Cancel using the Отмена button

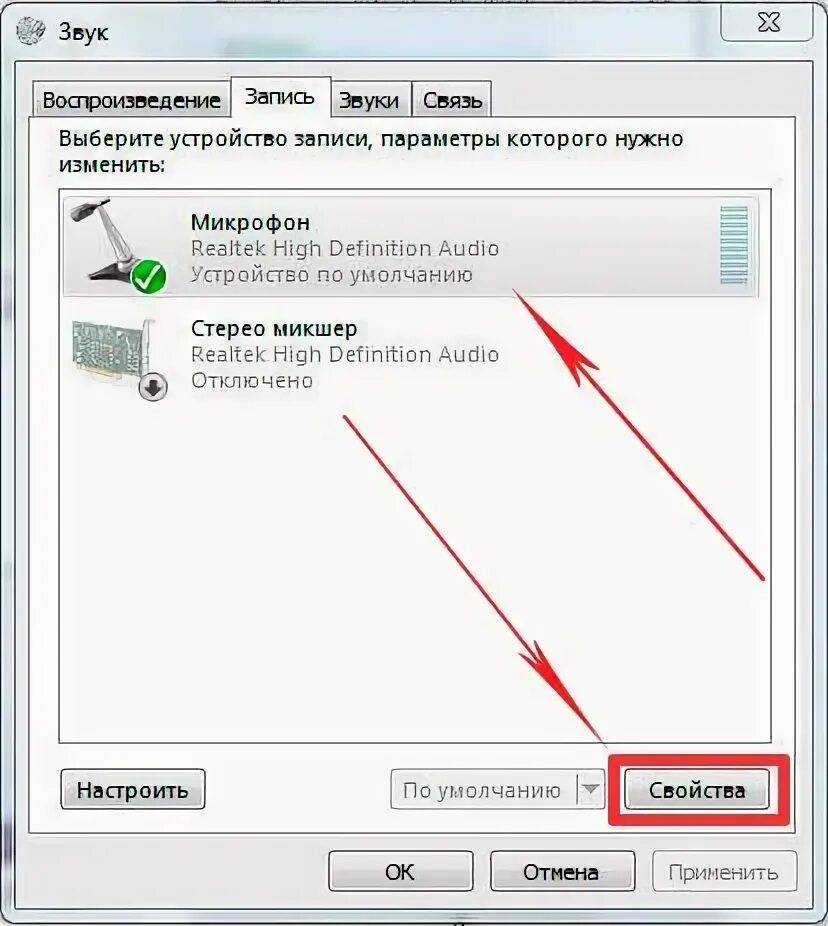click(x=562, y=871)
